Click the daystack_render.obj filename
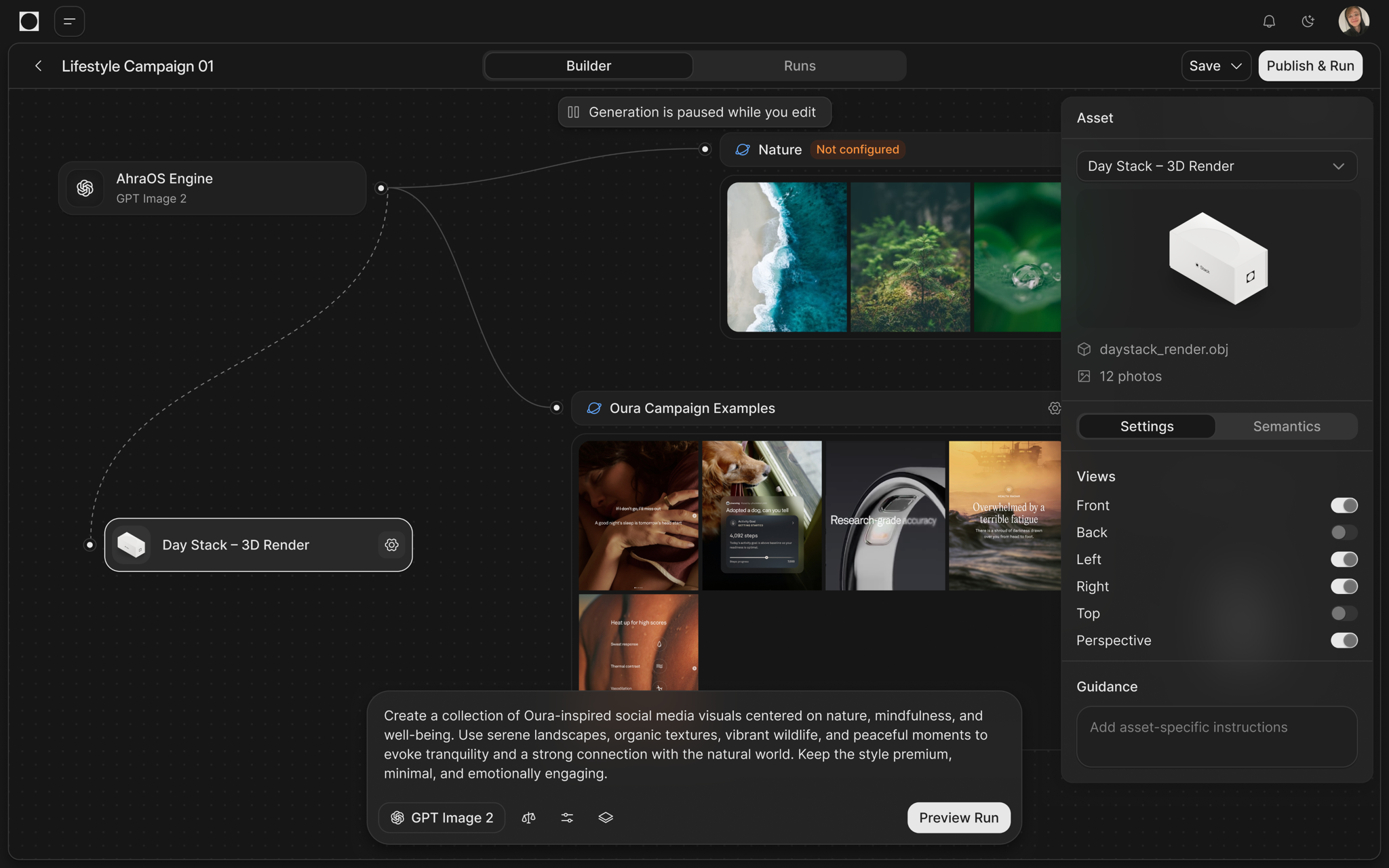Screen dimensions: 1389x868 [1164, 349]
